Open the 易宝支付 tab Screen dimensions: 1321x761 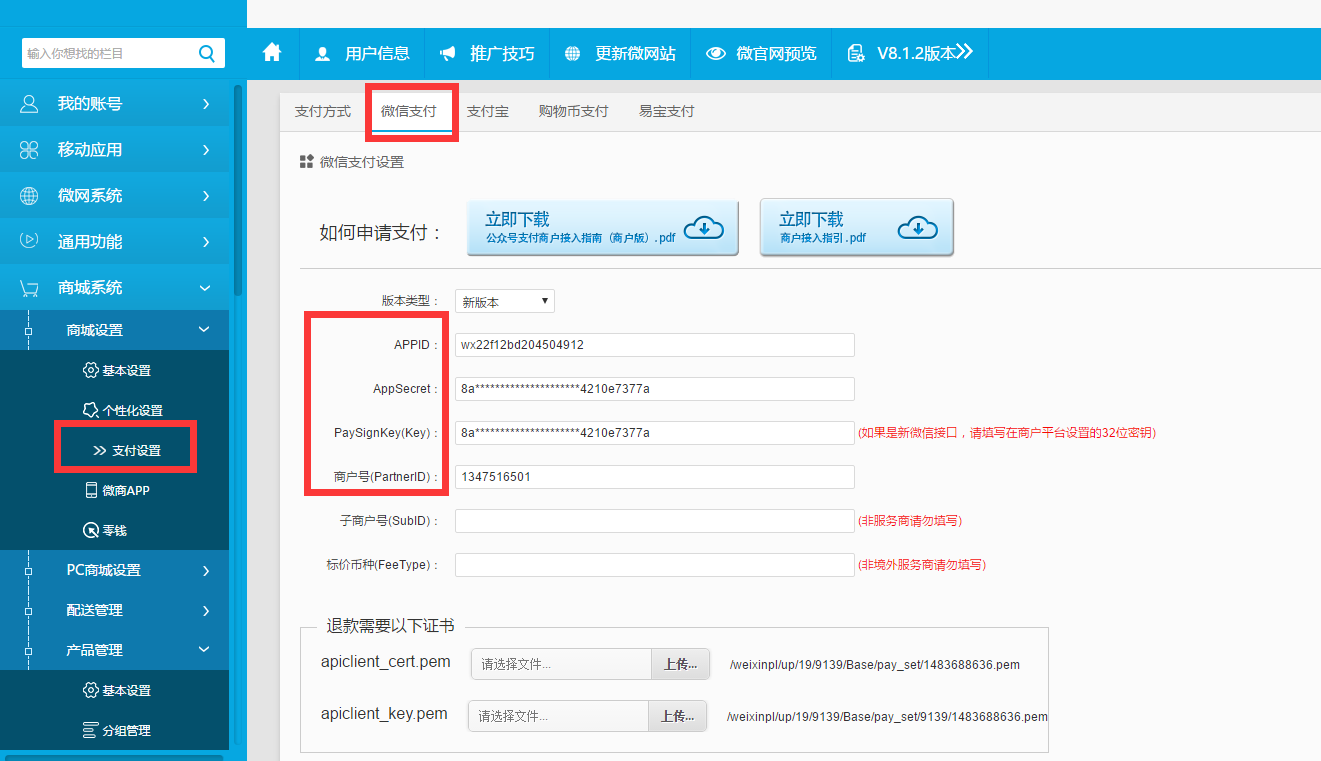pyautogui.click(x=666, y=111)
